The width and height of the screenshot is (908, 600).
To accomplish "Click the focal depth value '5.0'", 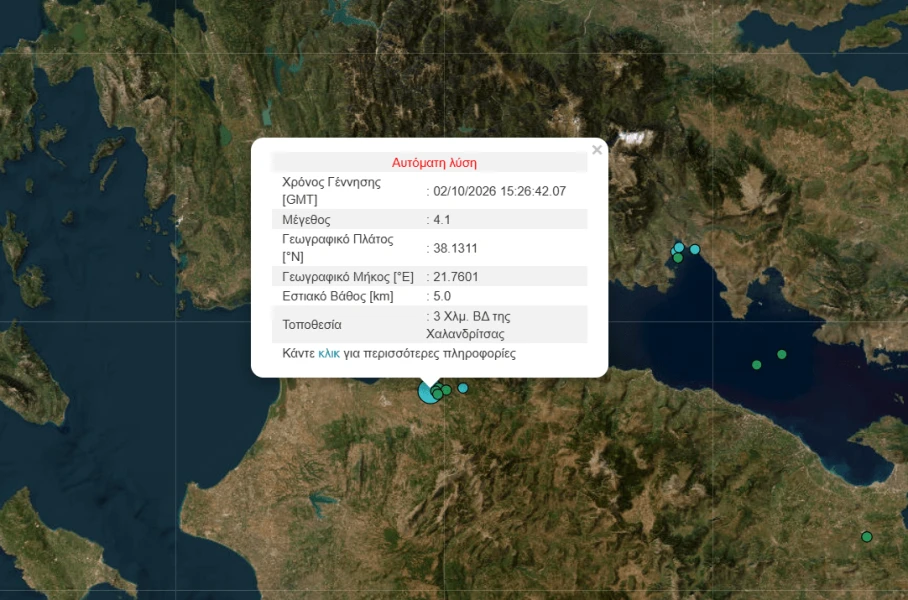I will click(442, 296).
